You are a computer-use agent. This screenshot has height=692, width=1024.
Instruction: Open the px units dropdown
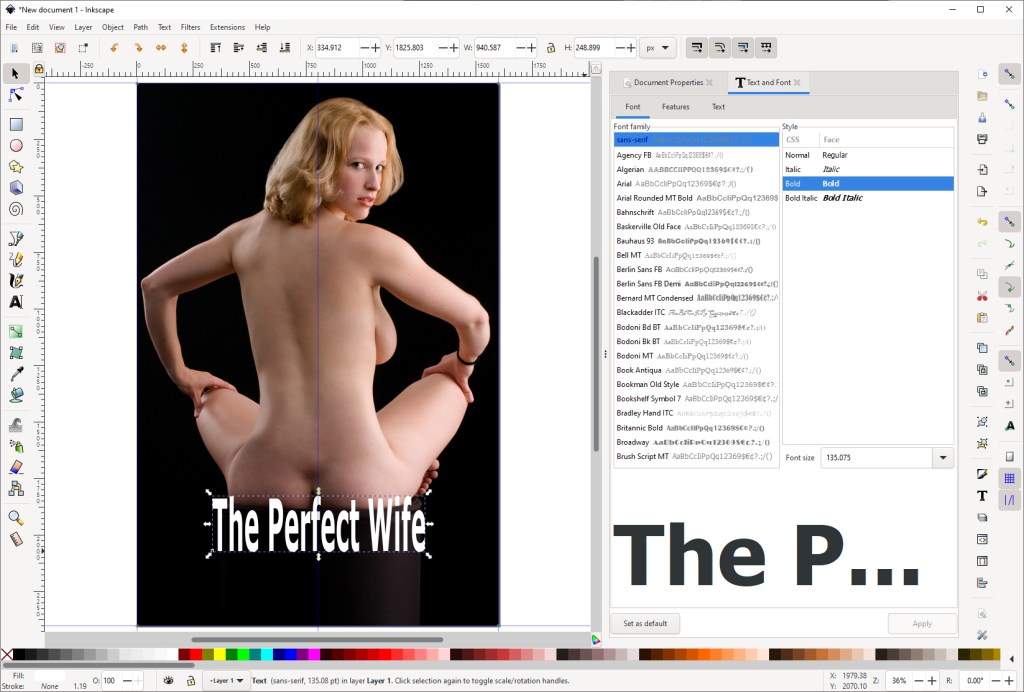click(x=660, y=47)
